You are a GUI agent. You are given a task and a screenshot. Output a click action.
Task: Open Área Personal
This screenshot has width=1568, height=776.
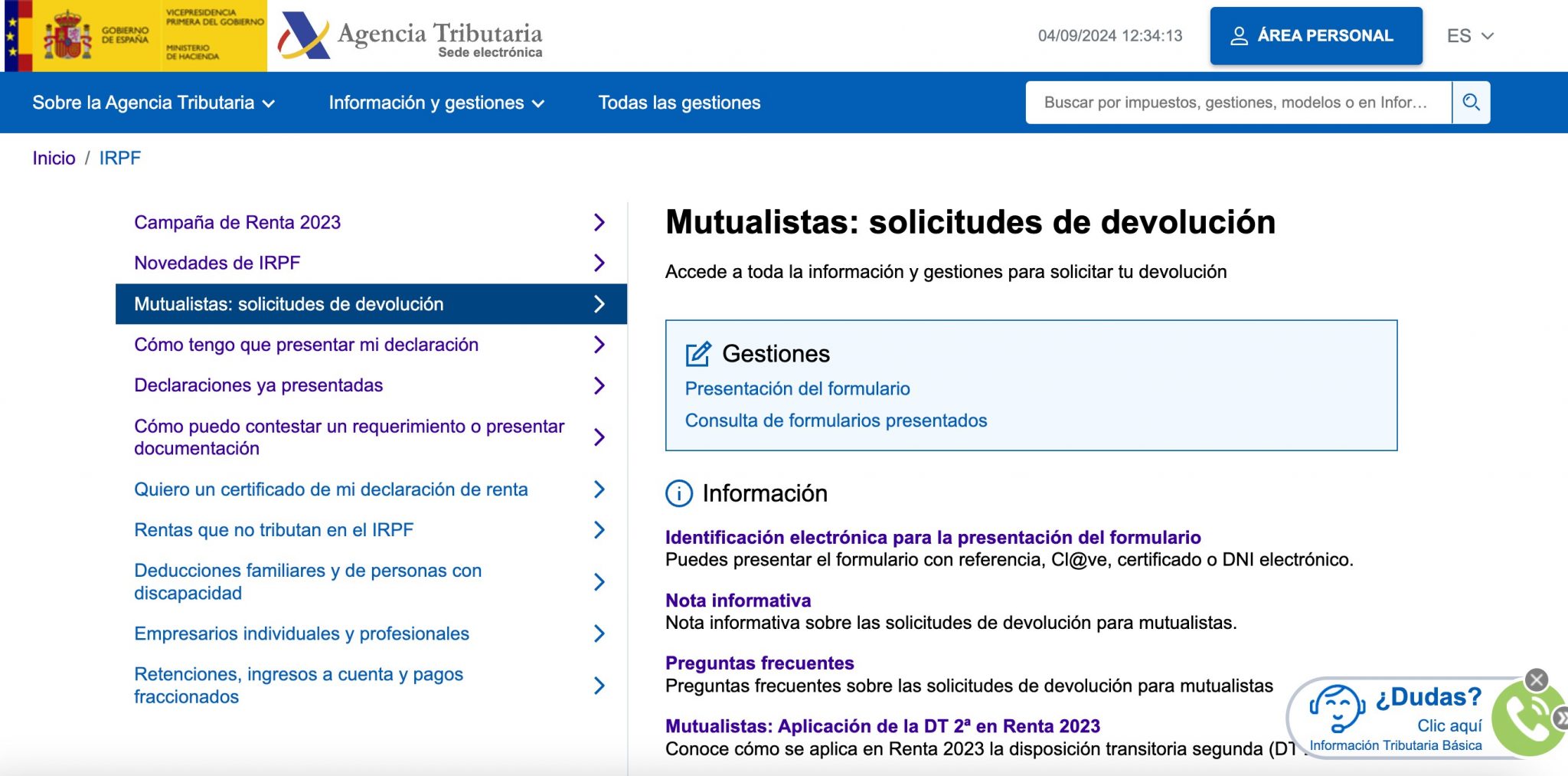tap(1316, 36)
